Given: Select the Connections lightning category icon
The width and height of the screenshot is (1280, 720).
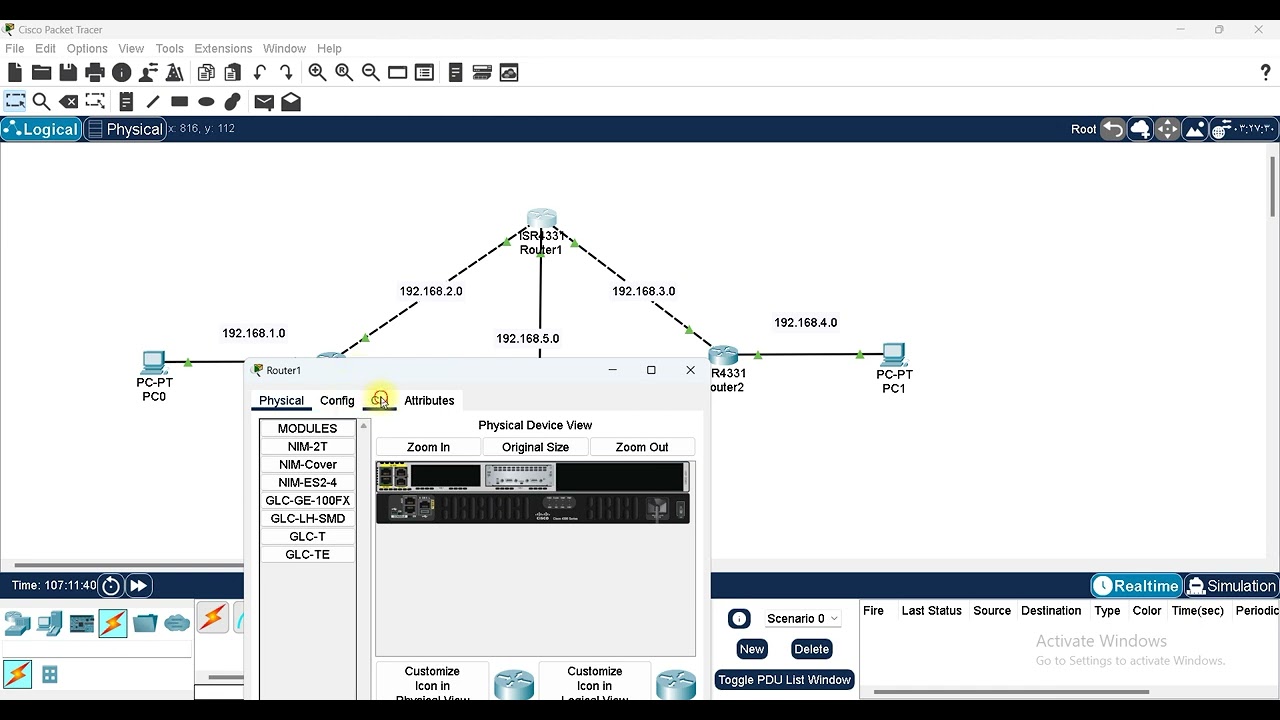Looking at the screenshot, I should click(113, 623).
